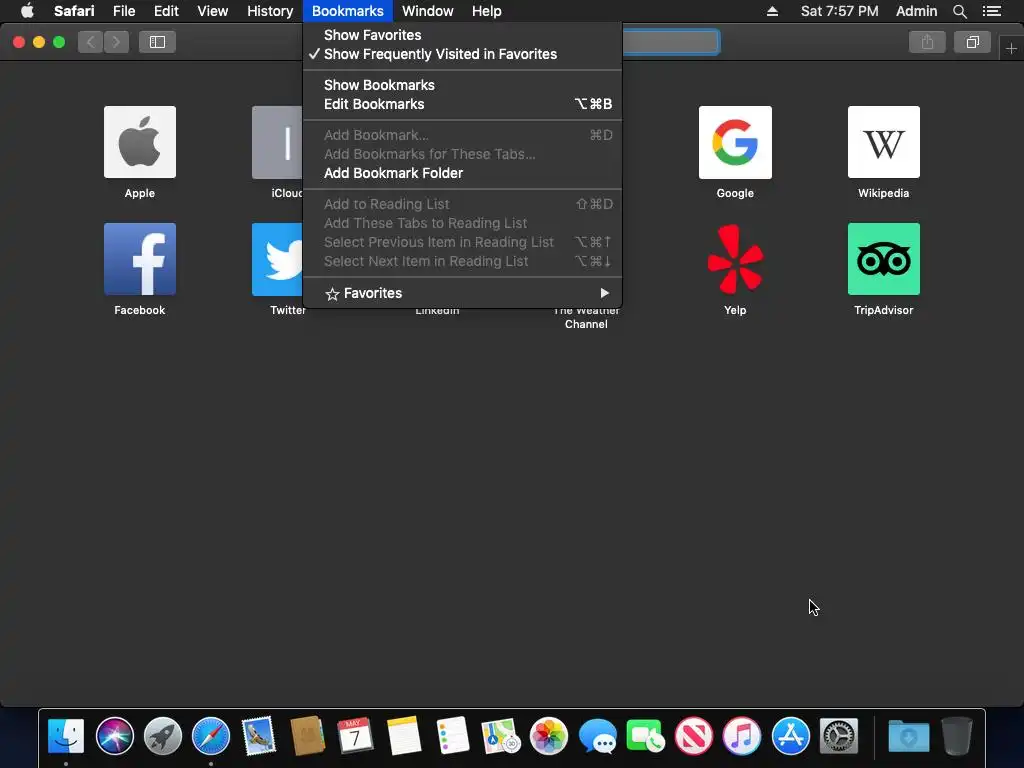The image size is (1024, 768).
Task: Show the tab overview button
Action: point(972,42)
